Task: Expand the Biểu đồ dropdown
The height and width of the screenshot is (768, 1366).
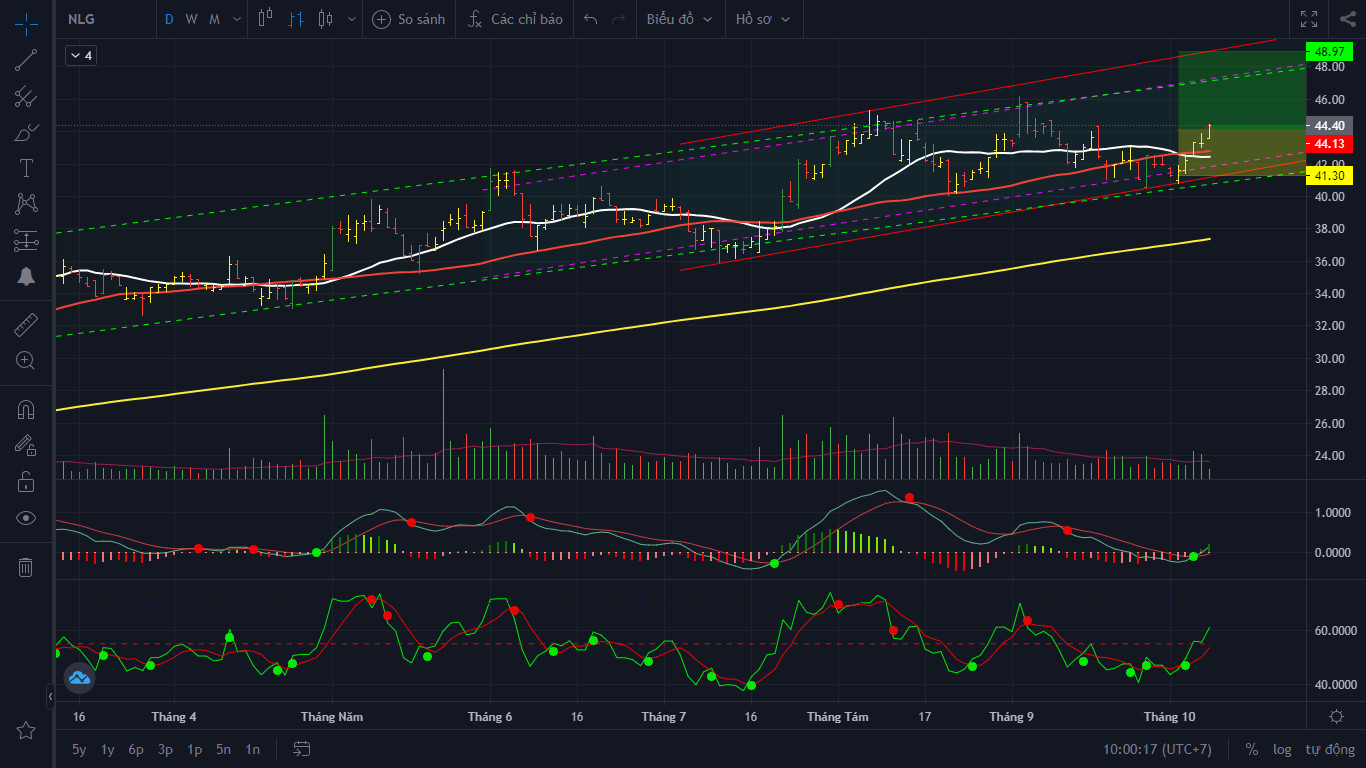Action: click(680, 19)
